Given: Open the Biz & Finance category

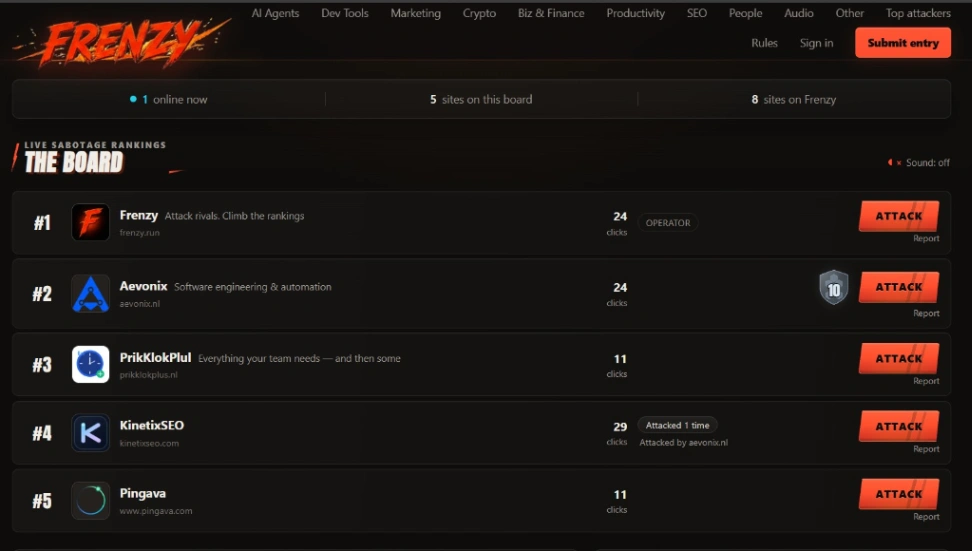Looking at the screenshot, I should tap(551, 13).
